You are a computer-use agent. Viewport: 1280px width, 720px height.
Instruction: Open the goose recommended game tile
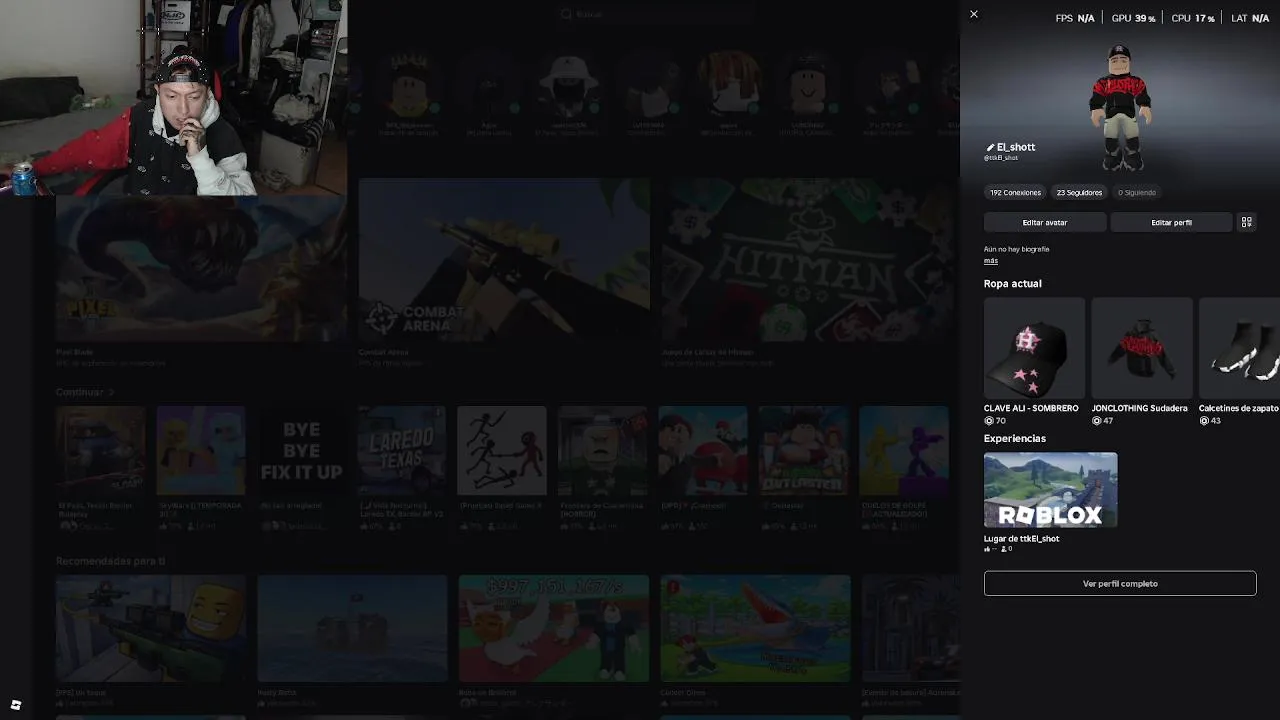[554, 628]
